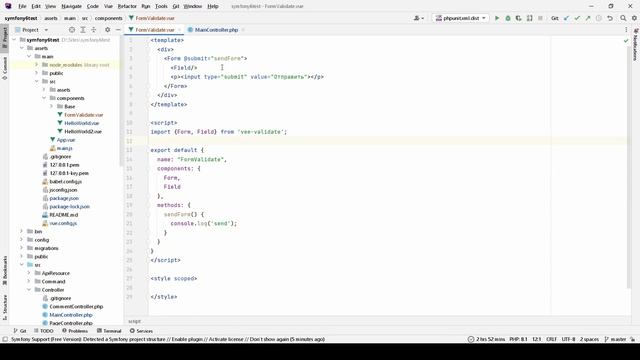The width and height of the screenshot is (640, 360).
Task: Click the green inspection checkmark in editor
Action: pos(626,40)
